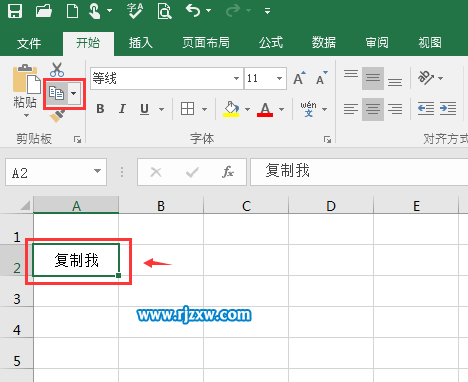Open the Borders dropdown arrow

(x=205, y=109)
